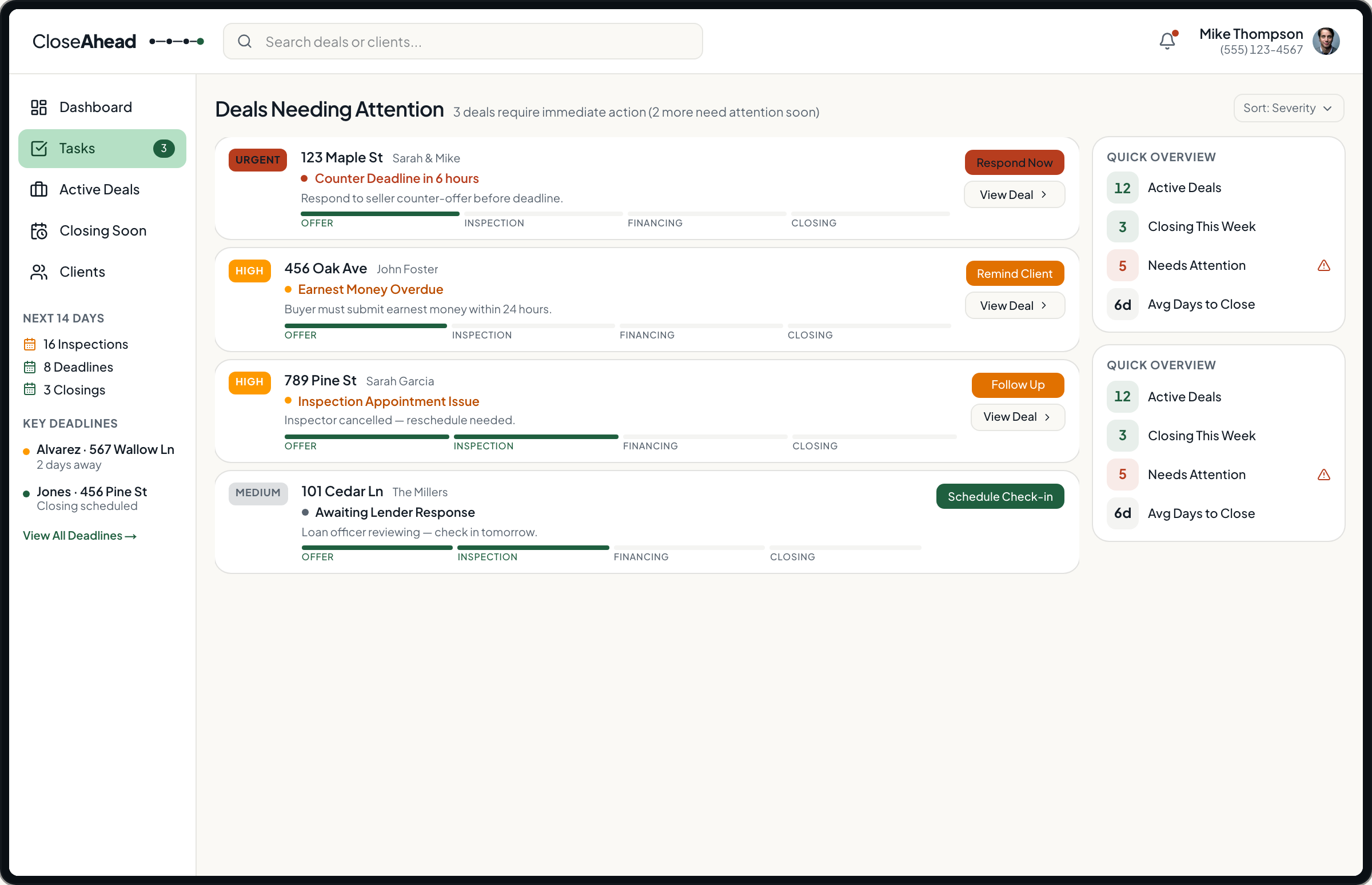
Task: Click the notification bell icon
Action: (x=1167, y=41)
